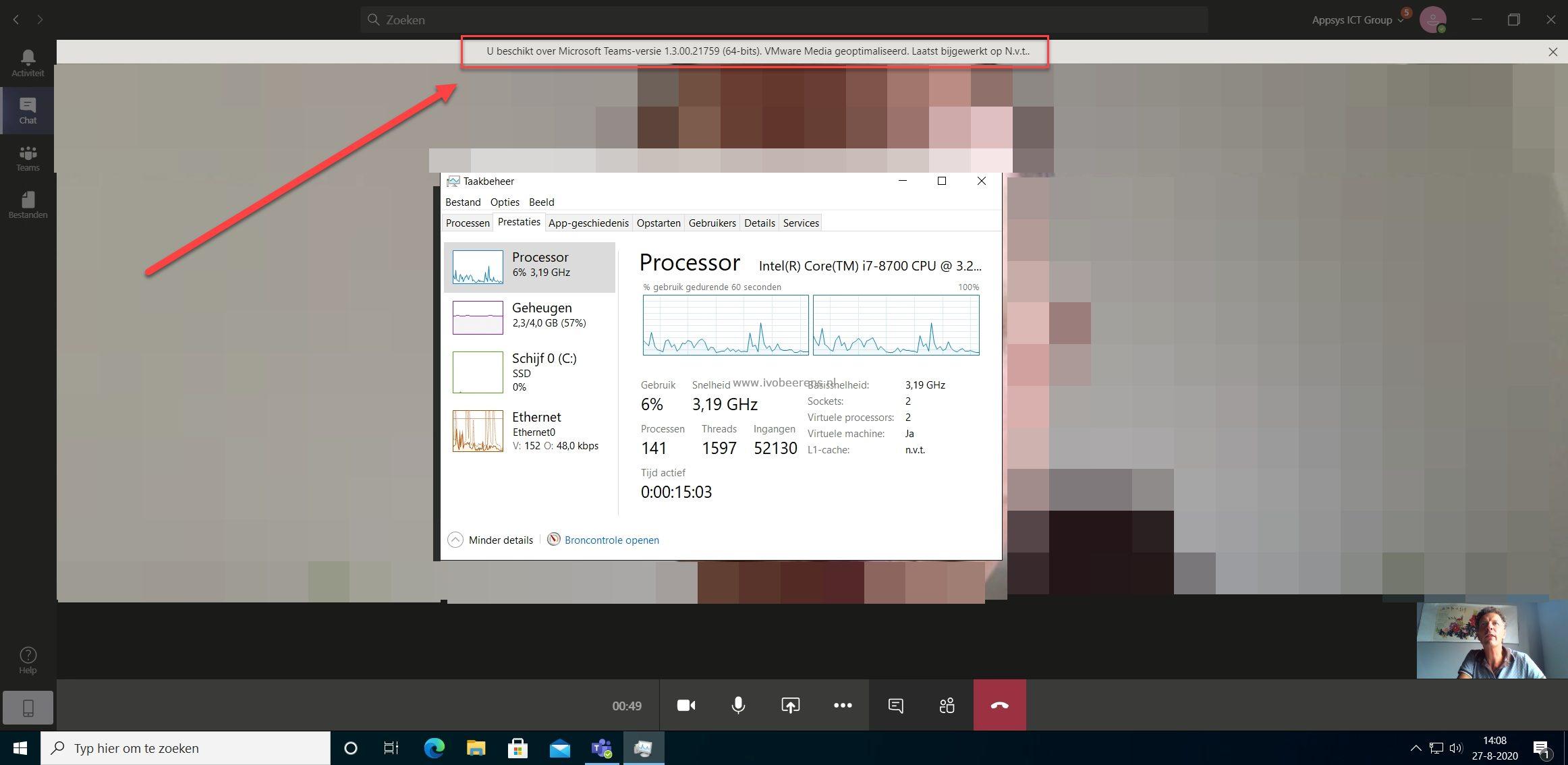Switch to the Gebruikers tab
Viewport: 1568px width, 765px height.
tap(712, 223)
